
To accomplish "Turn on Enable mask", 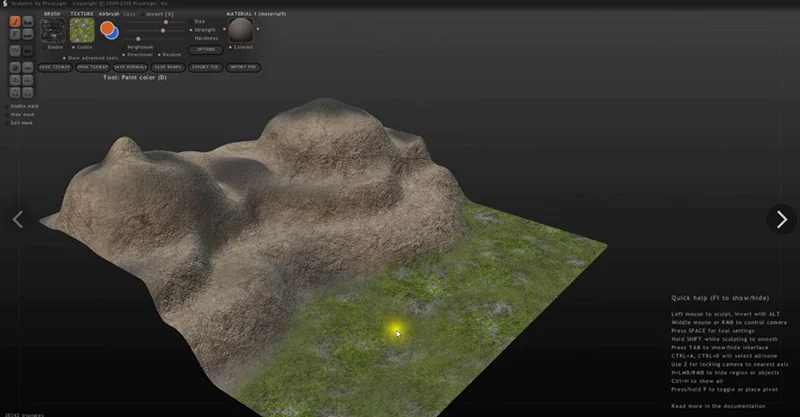I will click(23, 105).
